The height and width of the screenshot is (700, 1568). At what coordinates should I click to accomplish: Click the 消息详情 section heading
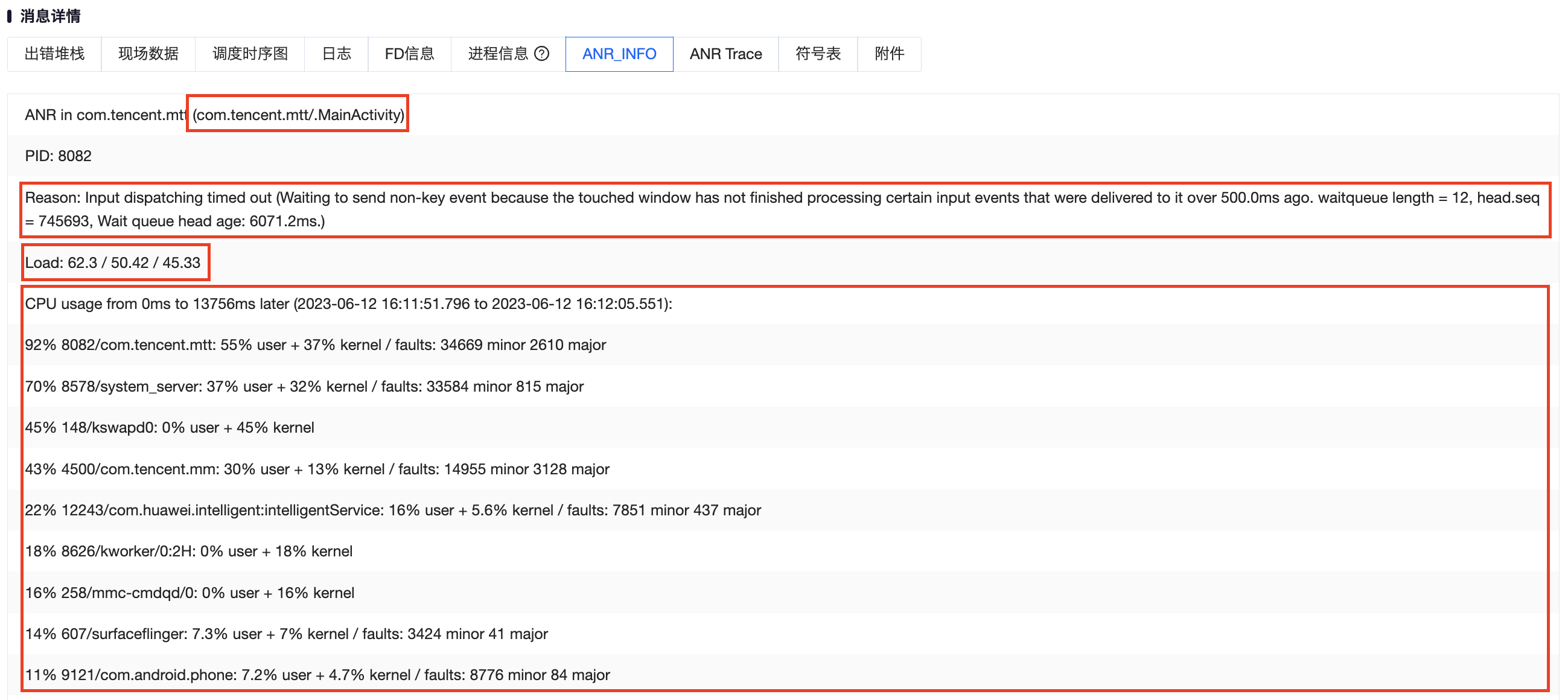[50, 16]
